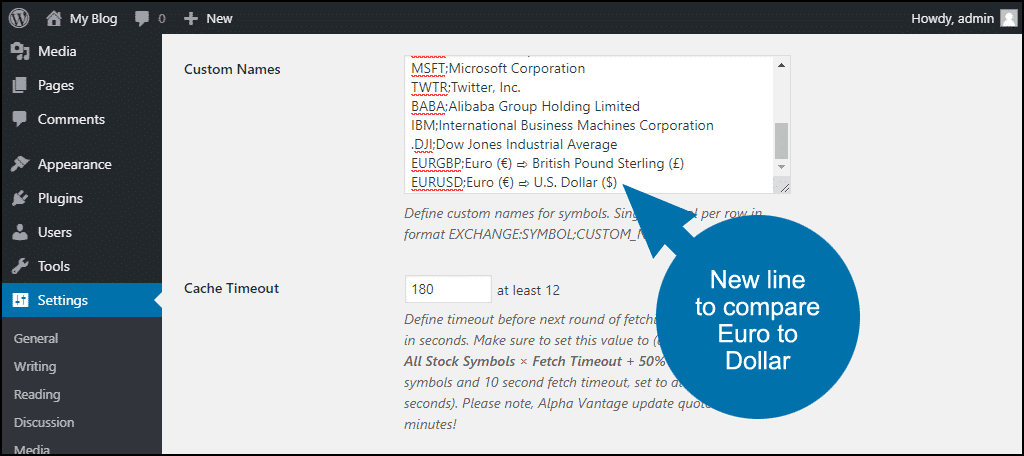The image size is (1024, 456).
Task: Click the BABA;Alibaba Group Holding Limited line
Action: coord(525,106)
